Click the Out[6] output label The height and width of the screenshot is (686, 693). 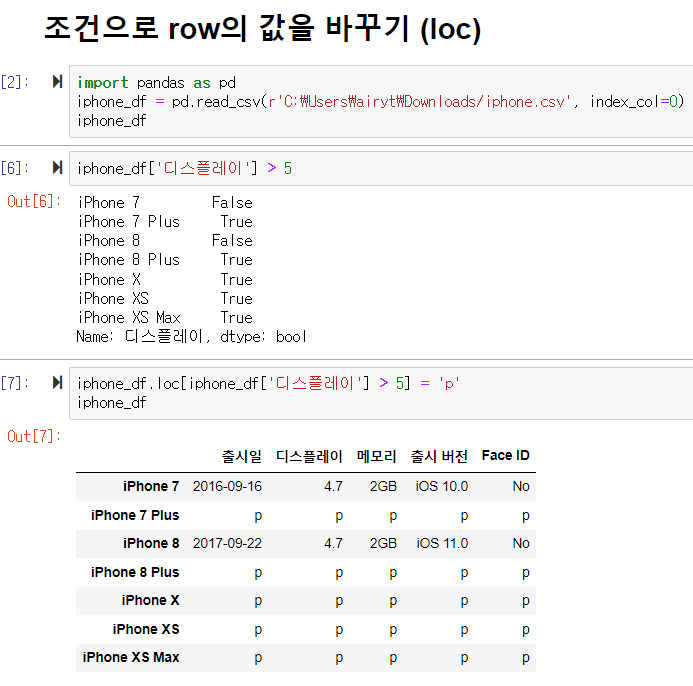tap(34, 202)
